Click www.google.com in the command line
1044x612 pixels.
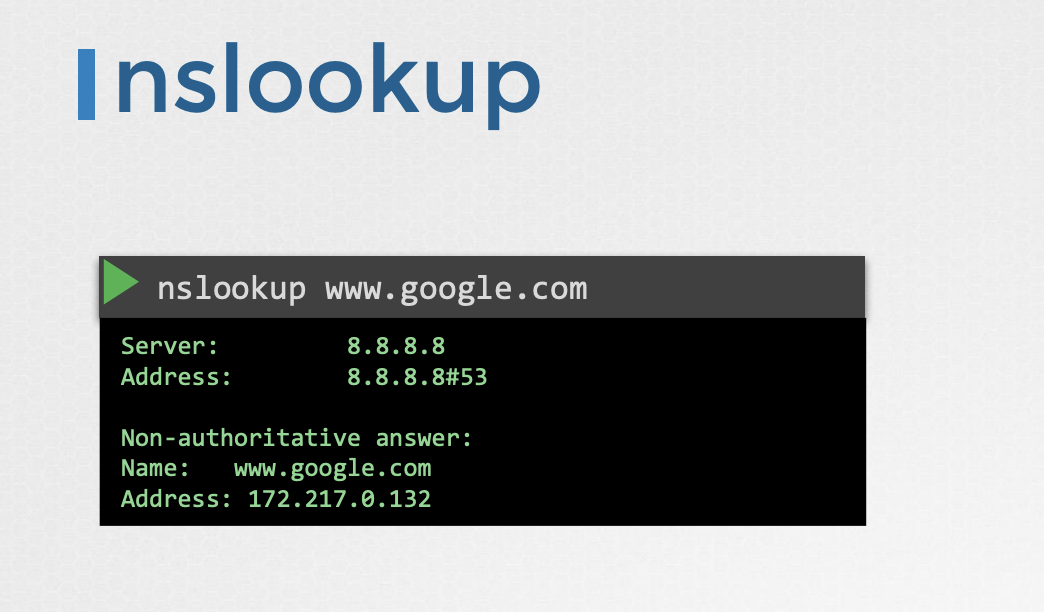coord(456,289)
